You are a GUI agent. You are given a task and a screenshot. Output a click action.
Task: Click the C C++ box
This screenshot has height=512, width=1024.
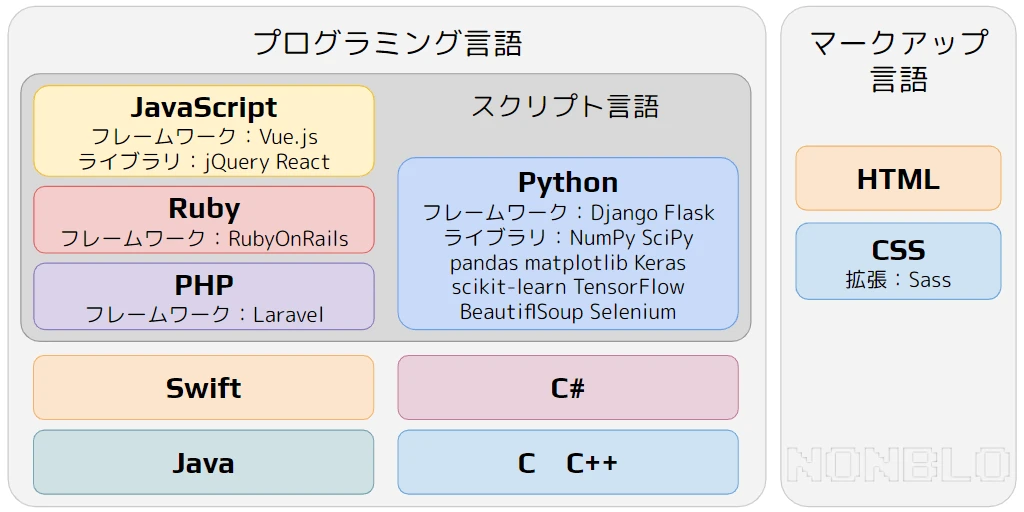click(x=568, y=462)
